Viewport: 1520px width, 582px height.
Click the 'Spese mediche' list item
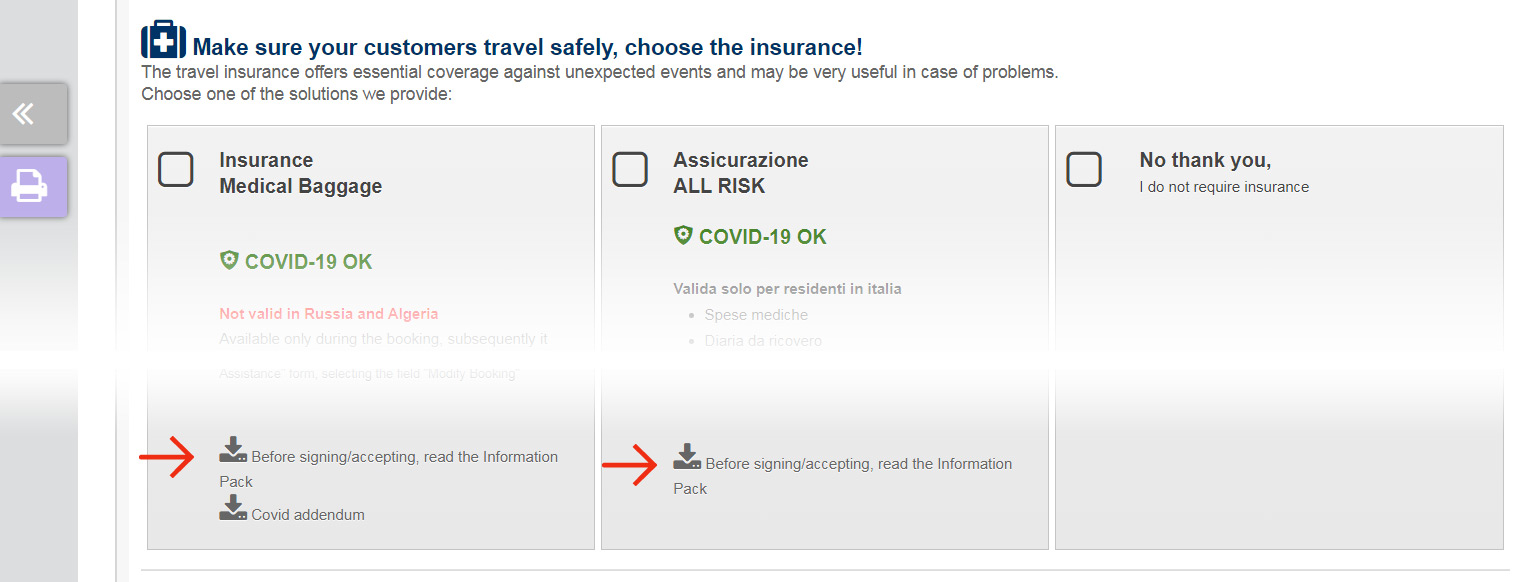(756, 315)
